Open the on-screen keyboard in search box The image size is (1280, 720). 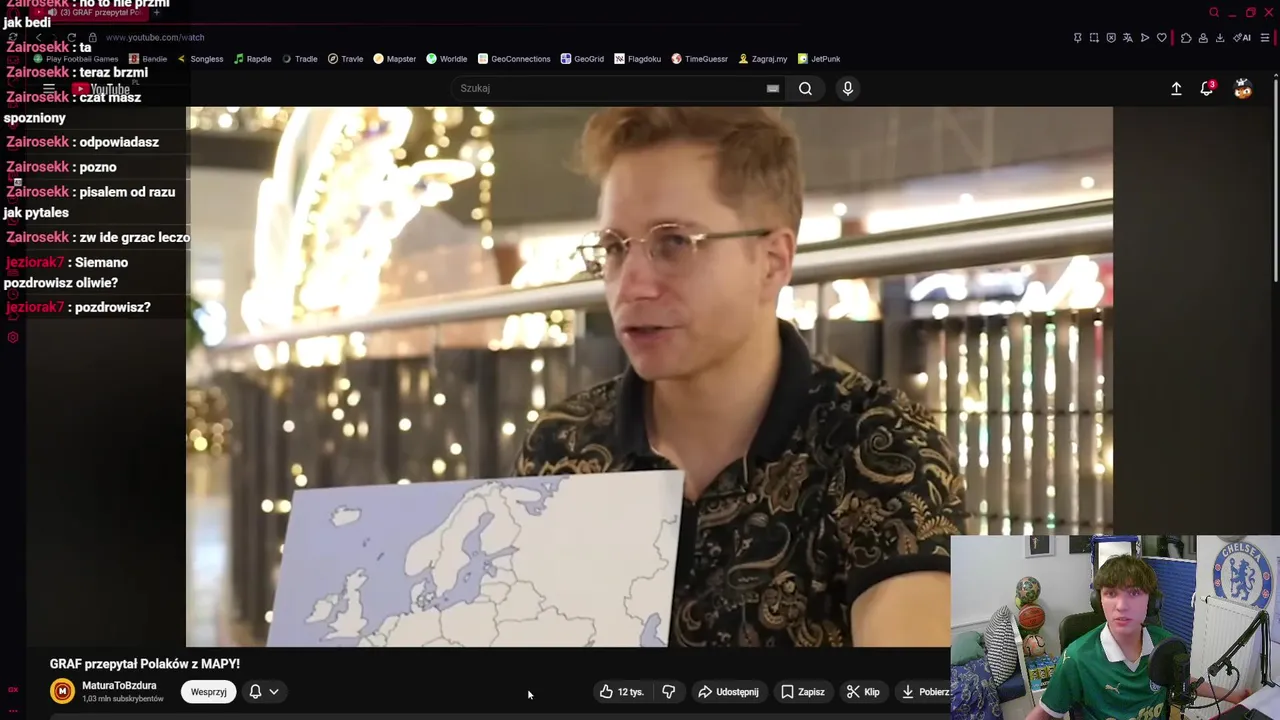pyautogui.click(x=773, y=88)
